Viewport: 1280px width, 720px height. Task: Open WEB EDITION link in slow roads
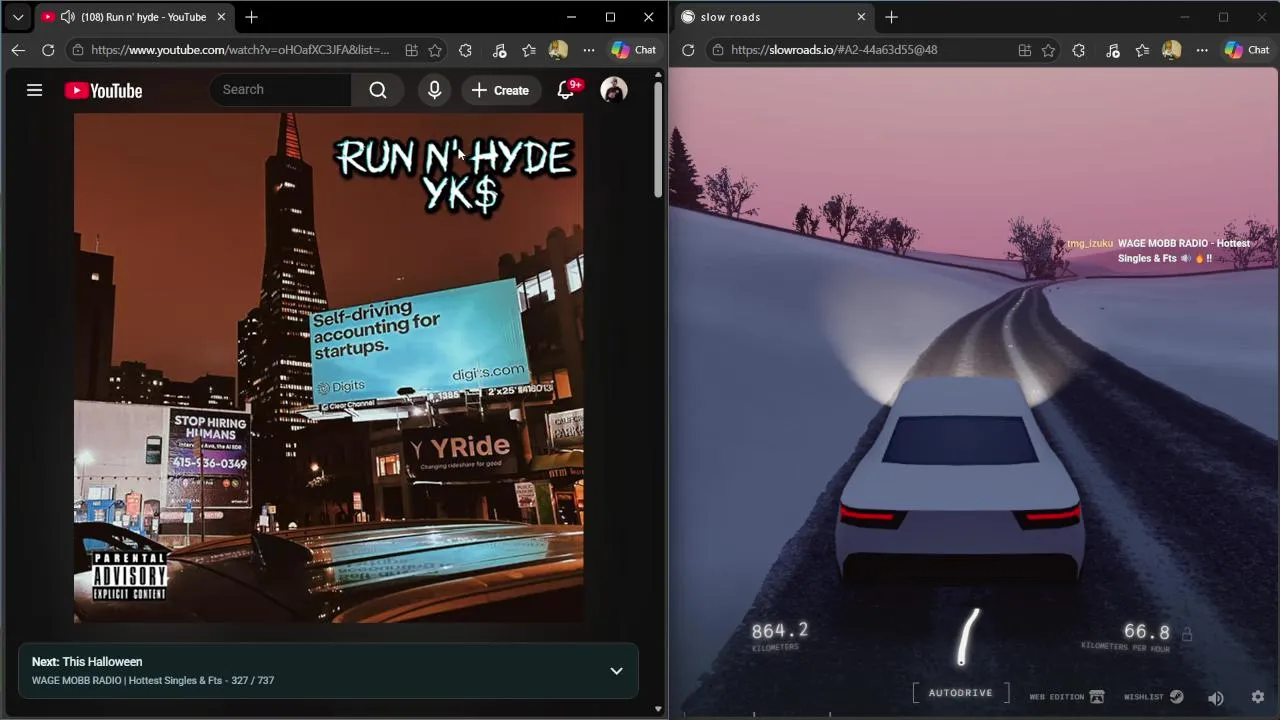click(x=1066, y=697)
